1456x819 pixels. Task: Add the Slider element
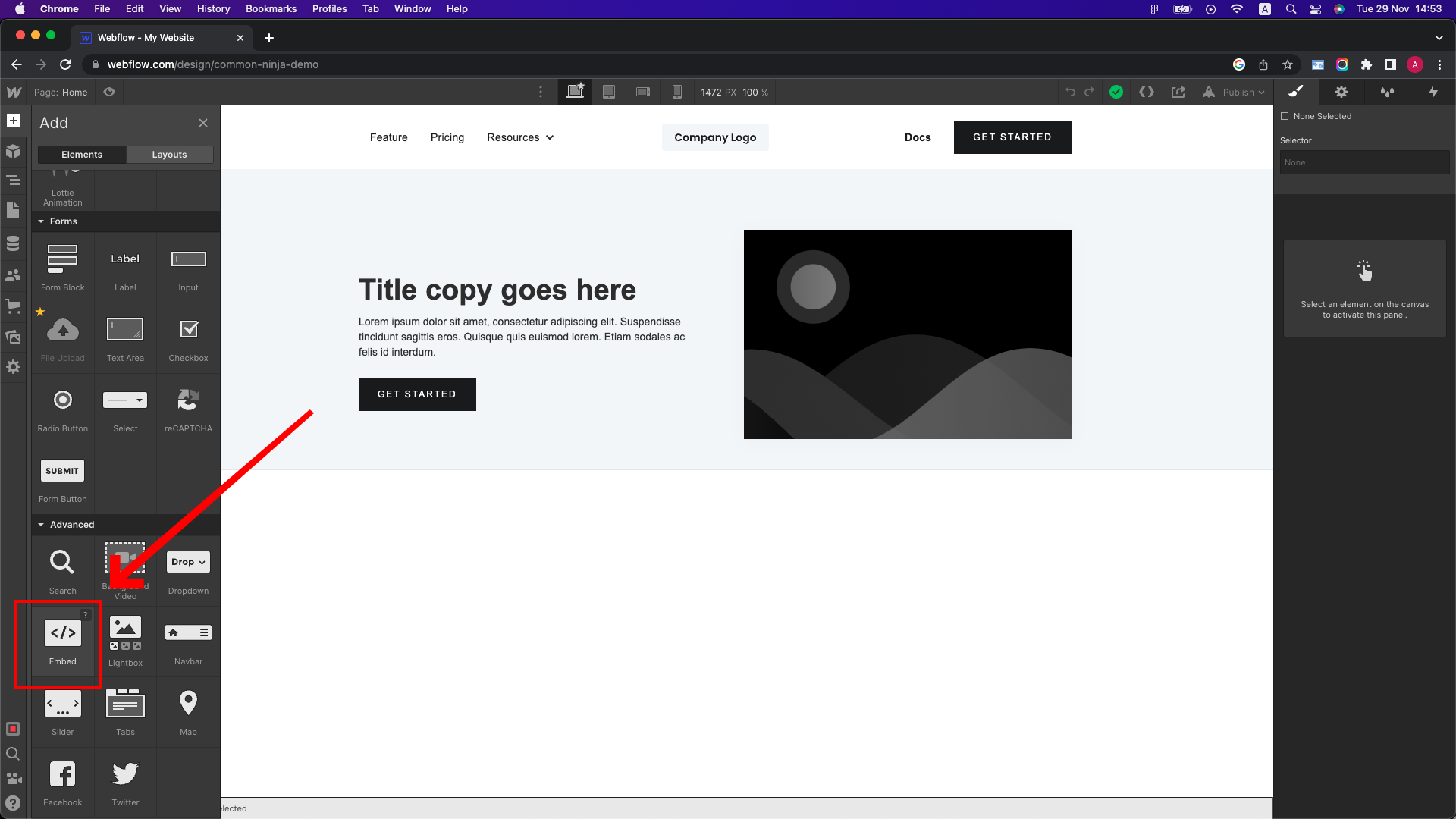(x=63, y=712)
